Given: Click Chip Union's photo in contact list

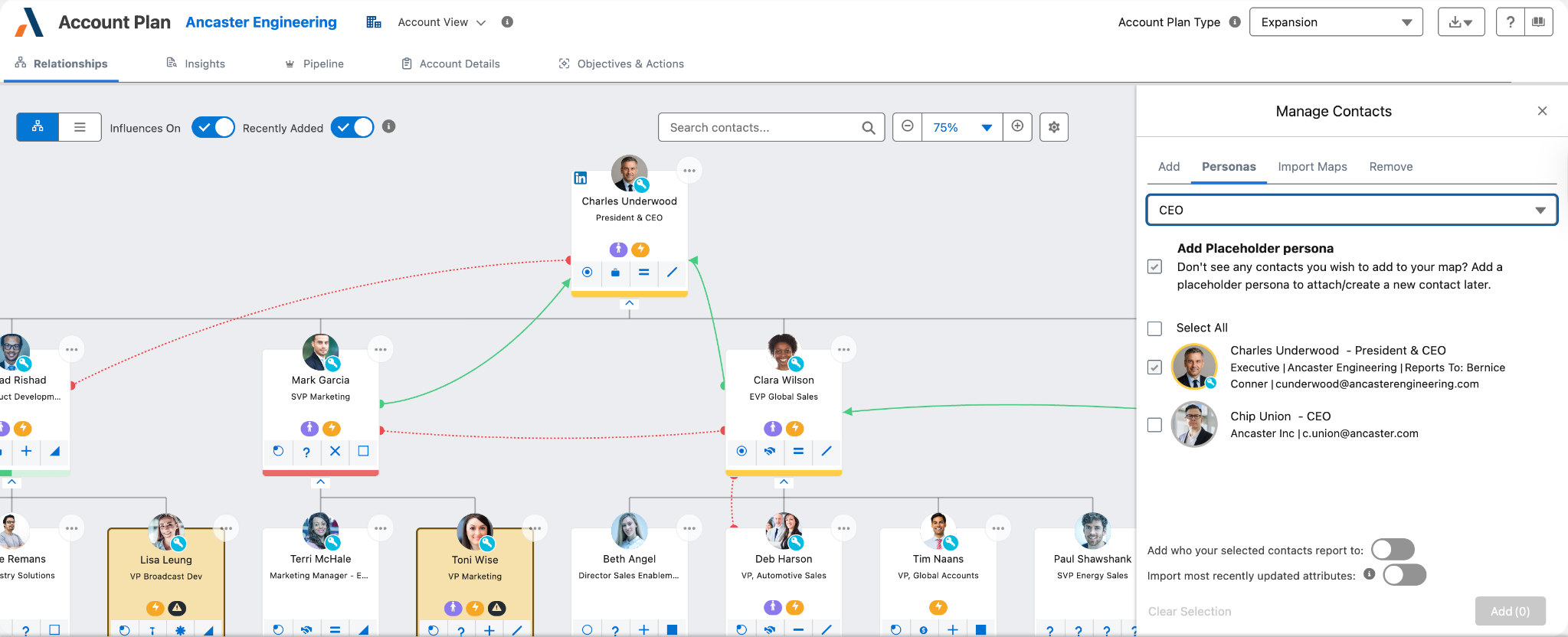Looking at the screenshot, I should [1194, 424].
